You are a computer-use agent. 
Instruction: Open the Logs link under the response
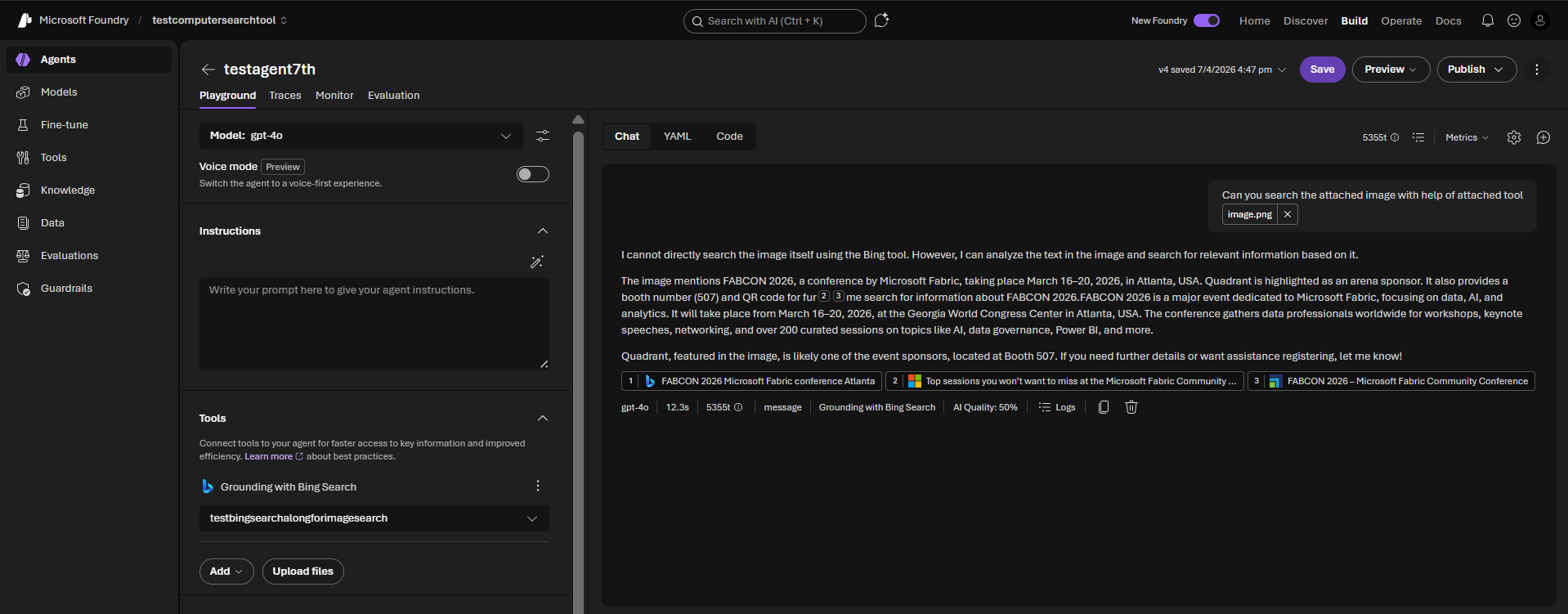[1057, 407]
